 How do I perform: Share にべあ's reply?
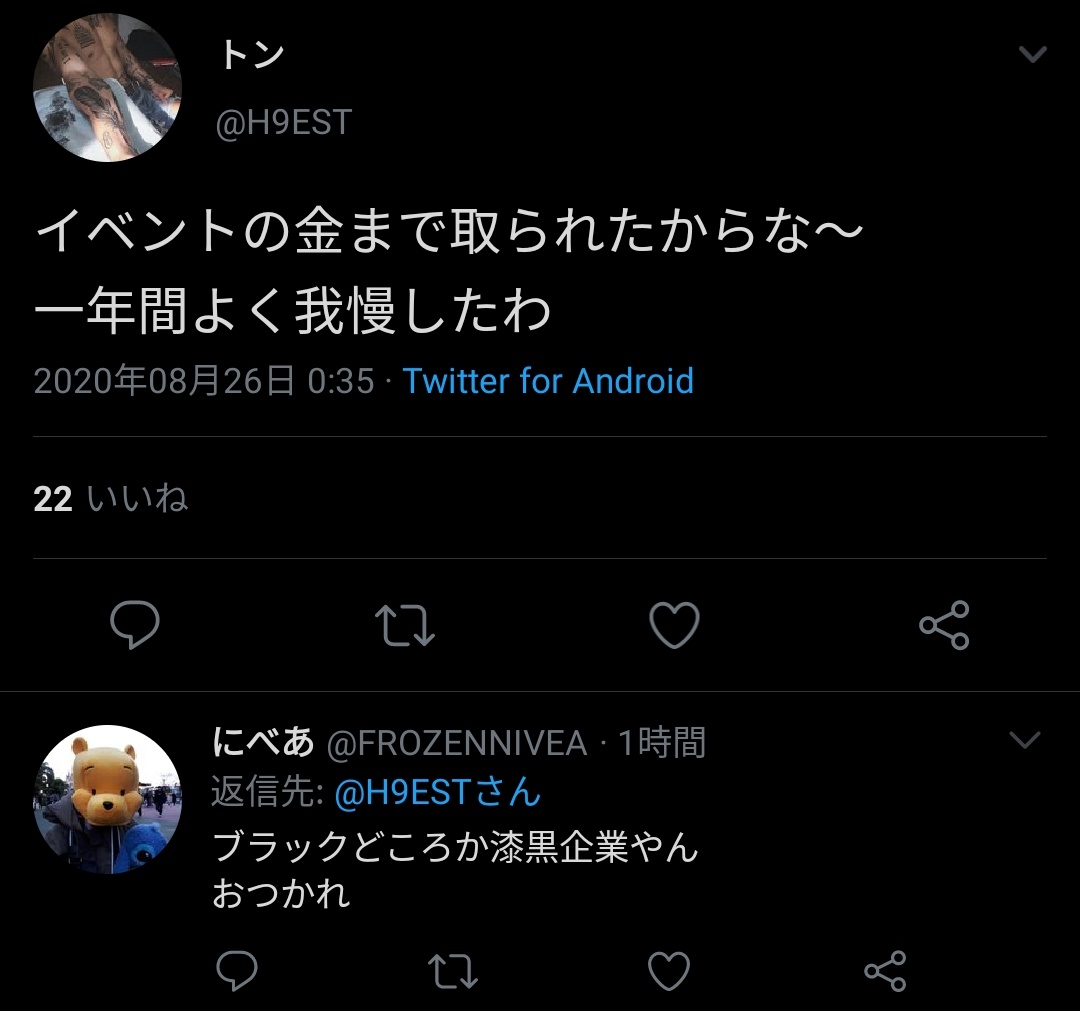885,970
